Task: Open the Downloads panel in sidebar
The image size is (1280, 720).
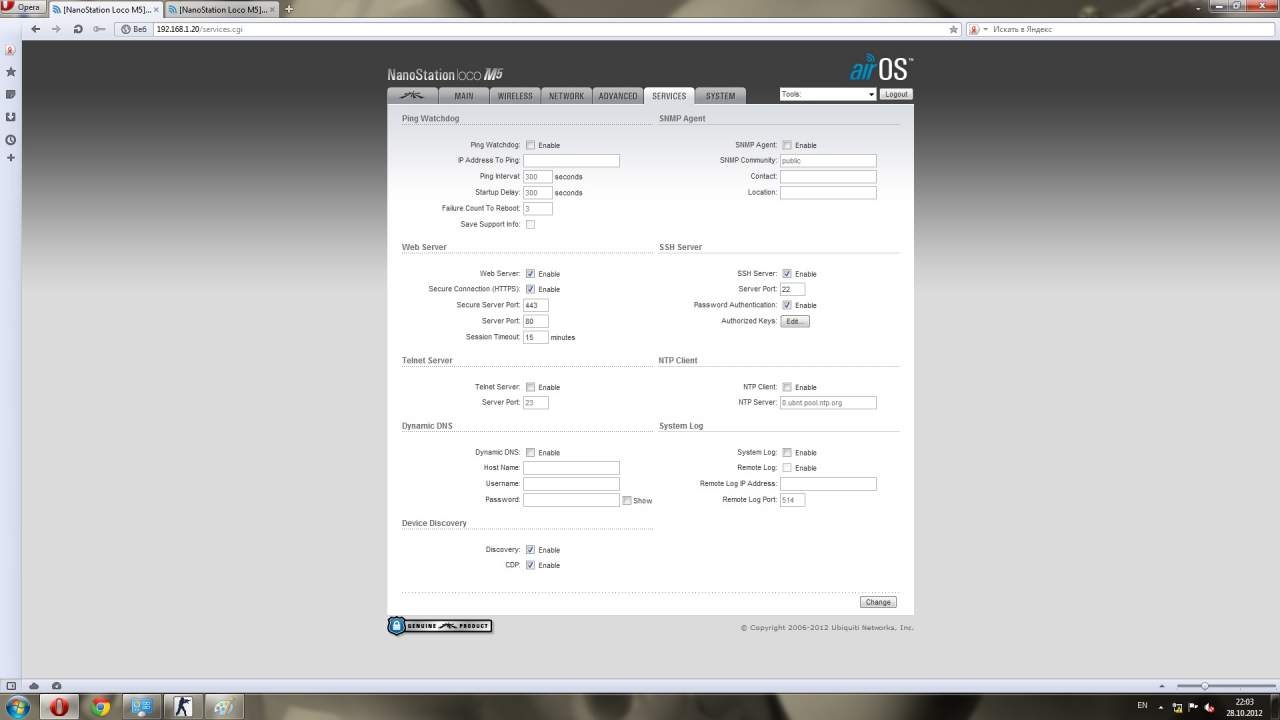Action: pos(11,116)
